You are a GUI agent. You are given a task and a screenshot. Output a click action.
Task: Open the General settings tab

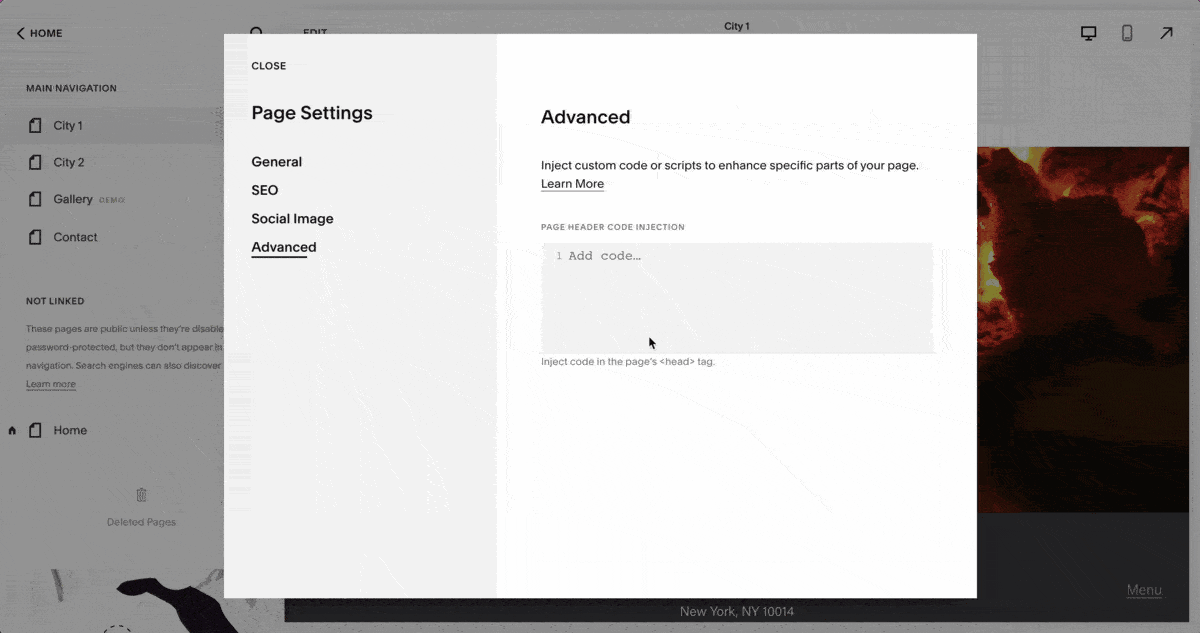coord(276,162)
